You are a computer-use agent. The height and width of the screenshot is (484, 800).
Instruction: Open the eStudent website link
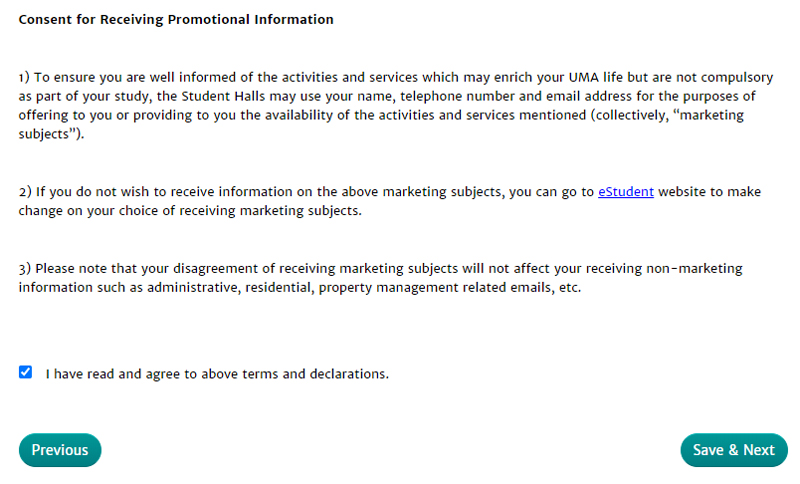click(626, 192)
